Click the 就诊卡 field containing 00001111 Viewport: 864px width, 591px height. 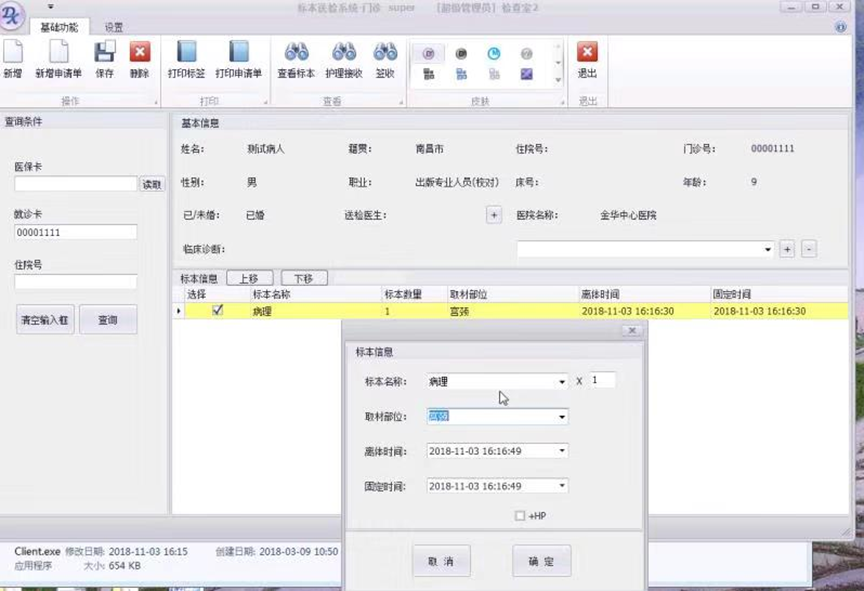point(75,232)
